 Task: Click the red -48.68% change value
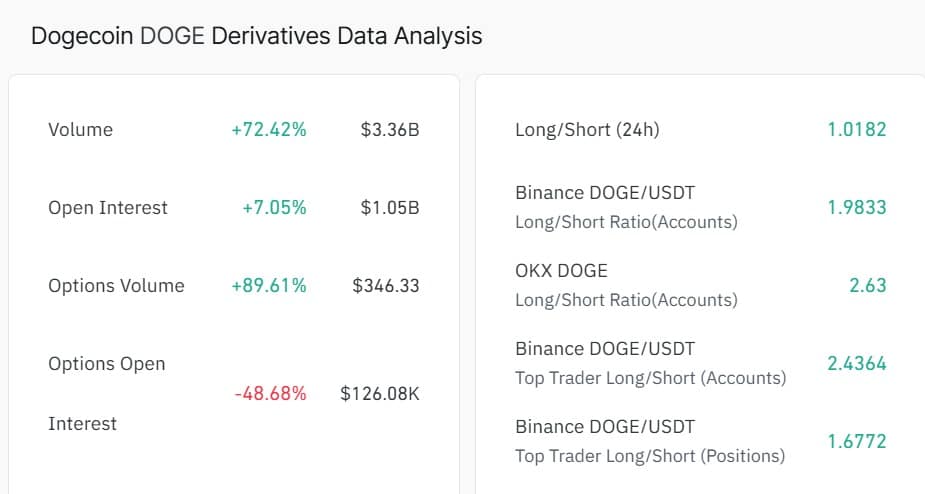pos(270,394)
